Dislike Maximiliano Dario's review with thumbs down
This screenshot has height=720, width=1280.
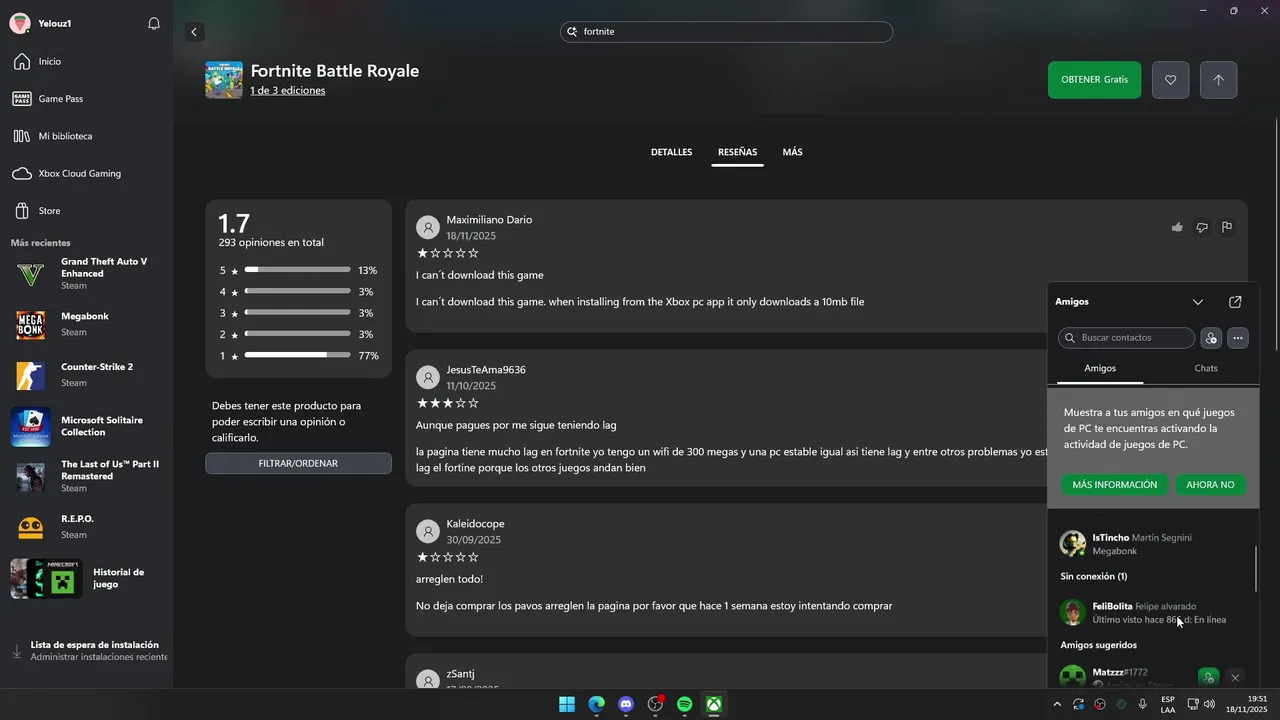point(1202,227)
